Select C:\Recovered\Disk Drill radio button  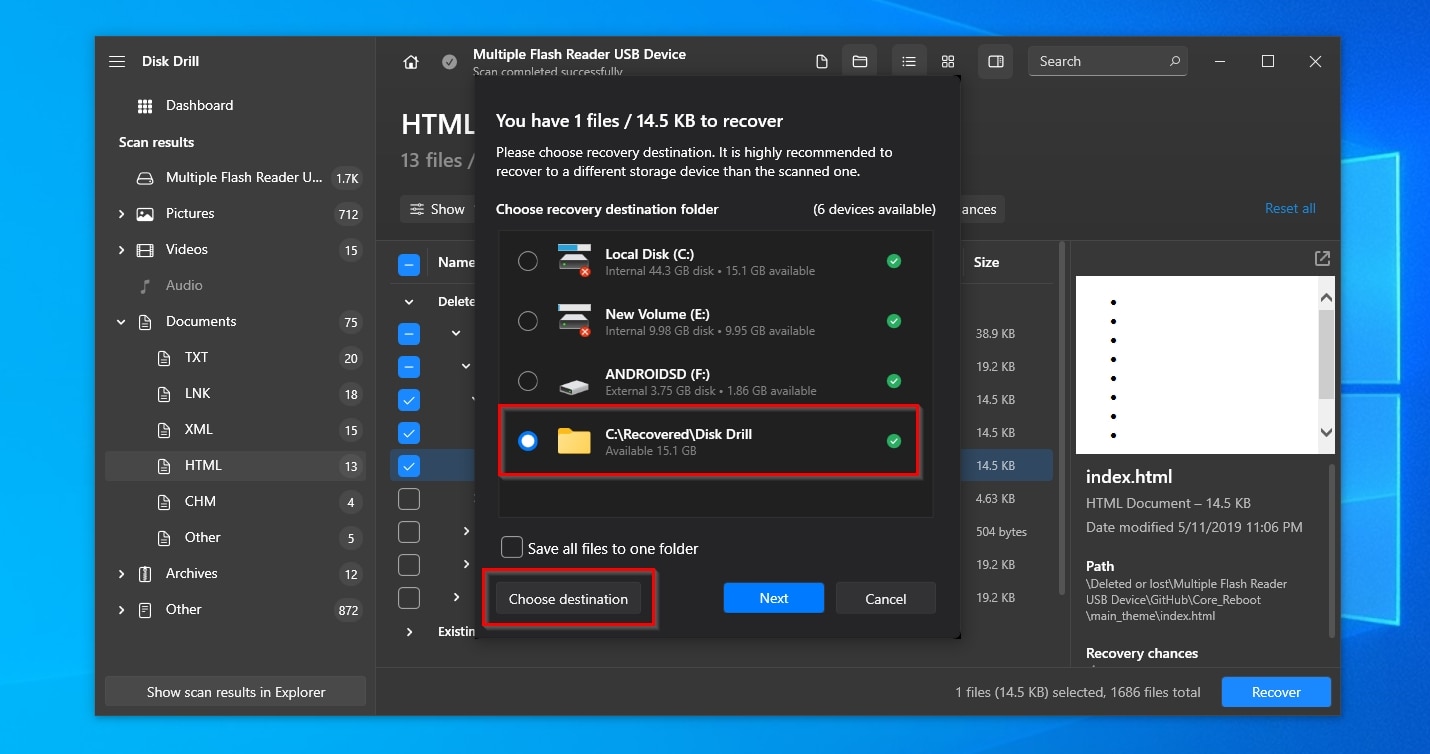pyautogui.click(x=528, y=441)
